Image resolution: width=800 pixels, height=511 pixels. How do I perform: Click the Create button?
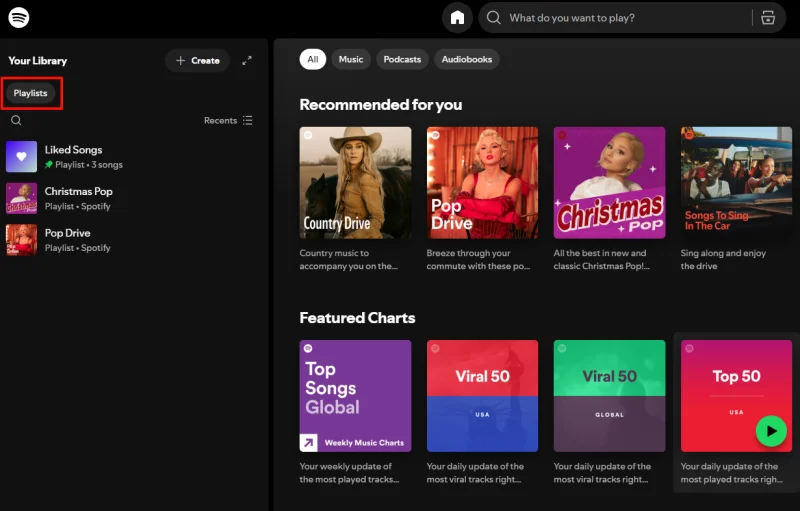point(197,60)
